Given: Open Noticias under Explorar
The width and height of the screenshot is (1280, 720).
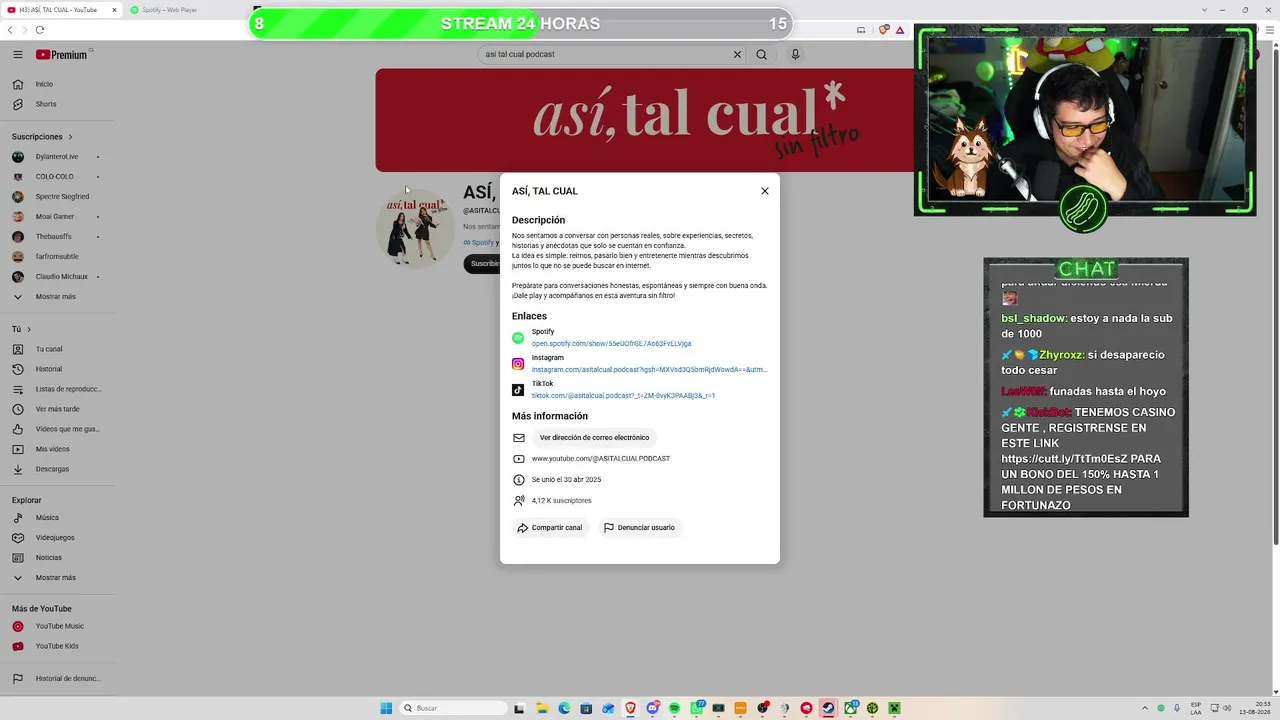Looking at the screenshot, I should click(57, 558).
